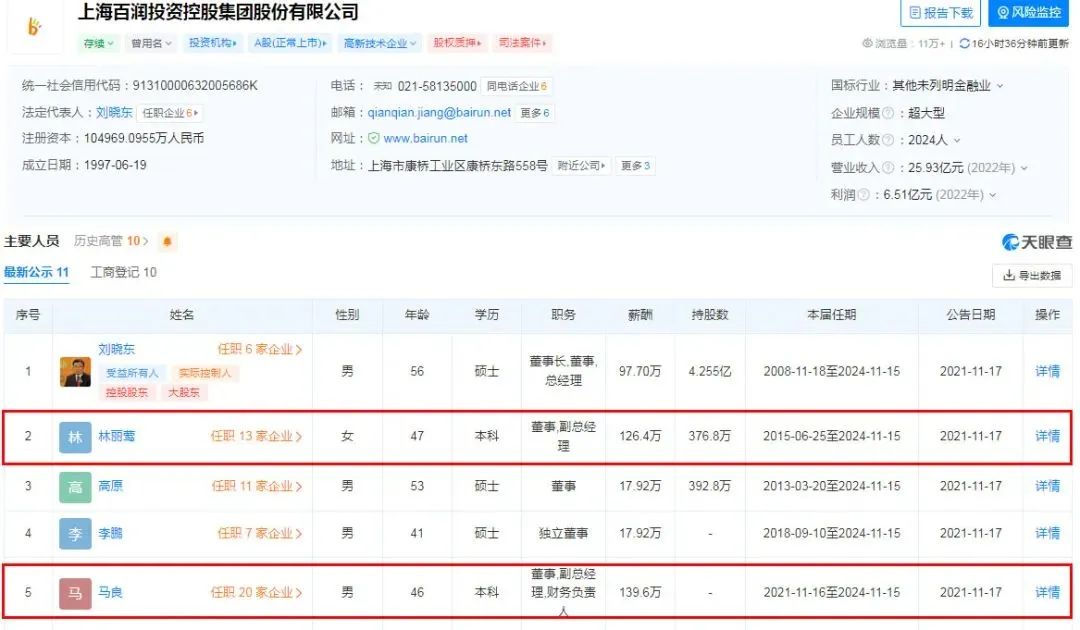Open 风险监控 risk monitoring button
Viewport: 1080px width, 630px height.
click(1029, 12)
